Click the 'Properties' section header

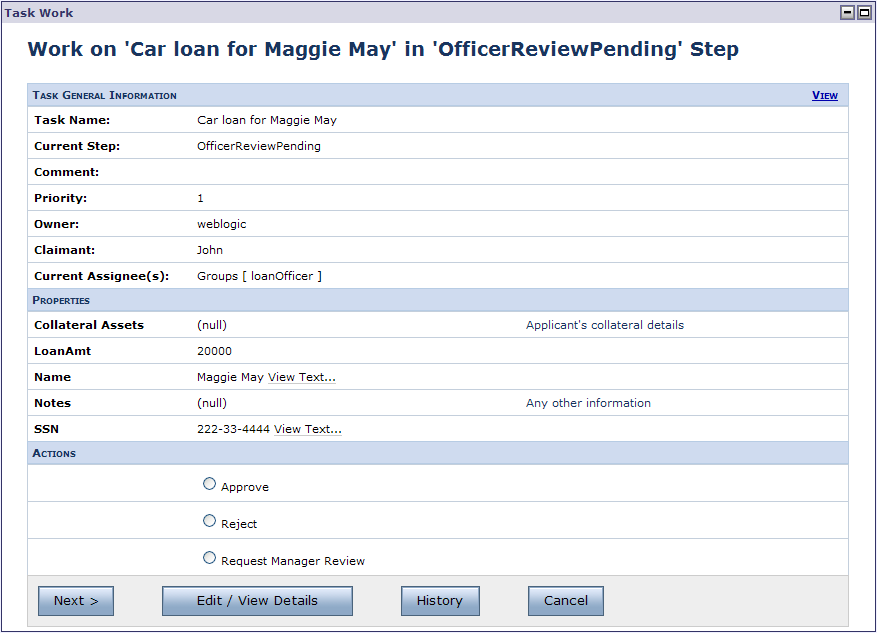coord(61,301)
